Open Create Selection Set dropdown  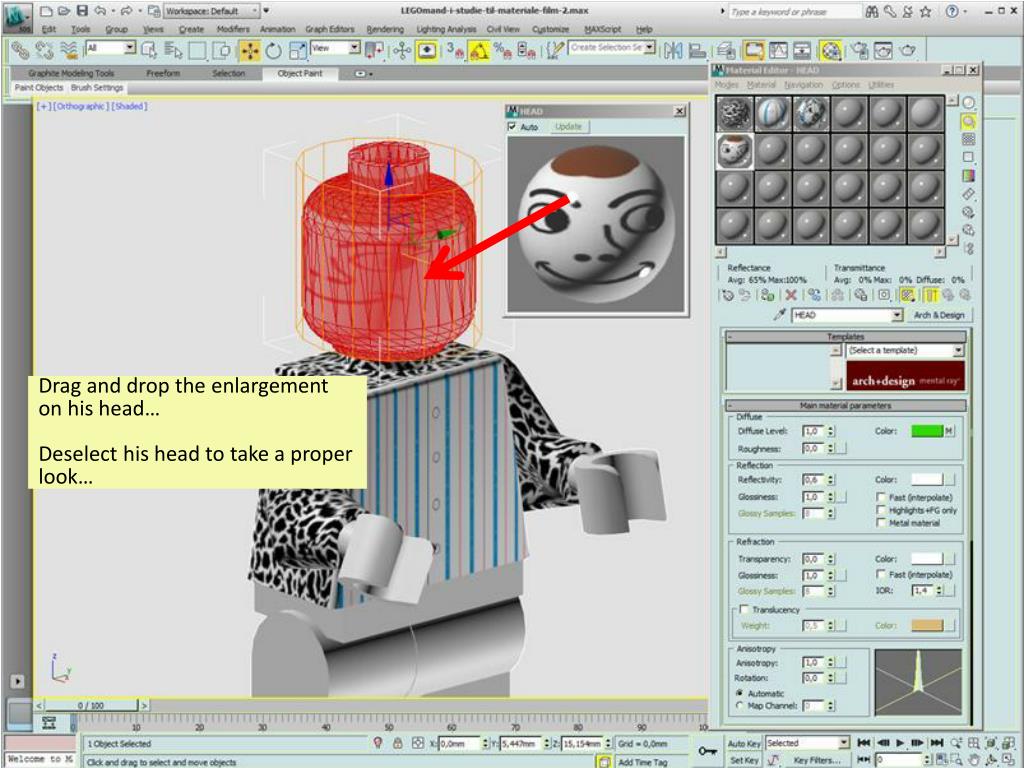(612, 48)
